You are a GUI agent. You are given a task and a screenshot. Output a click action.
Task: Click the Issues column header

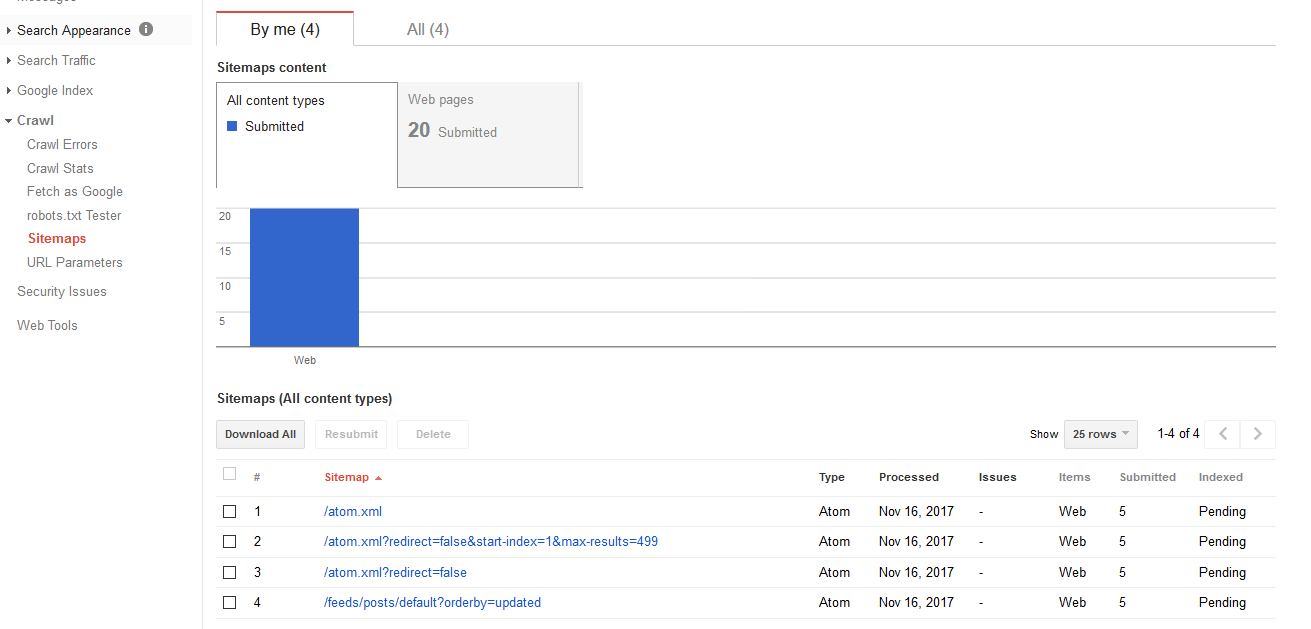click(x=997, y=478)
